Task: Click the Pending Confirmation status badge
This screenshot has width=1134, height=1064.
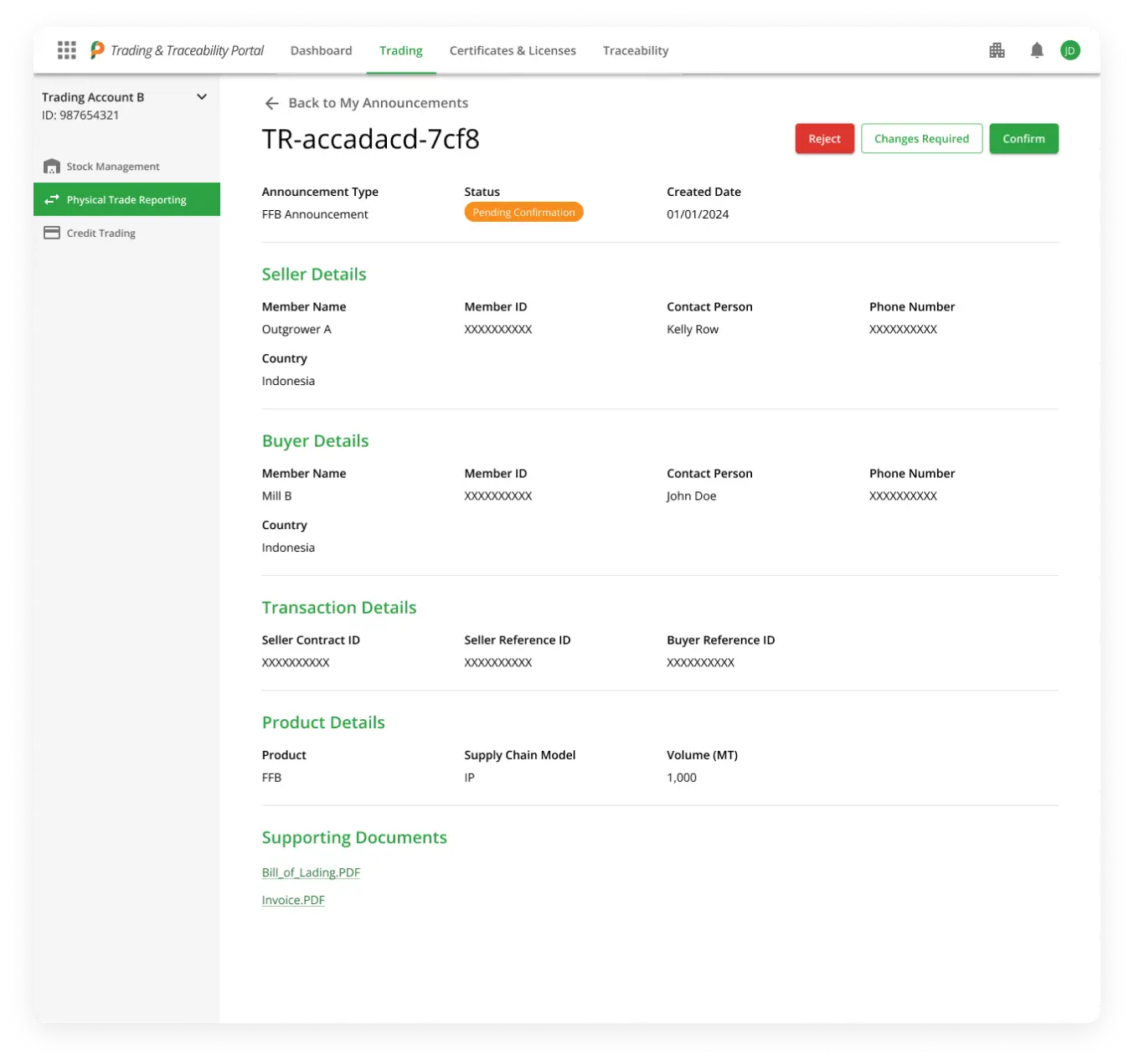Action: [523, 213]
